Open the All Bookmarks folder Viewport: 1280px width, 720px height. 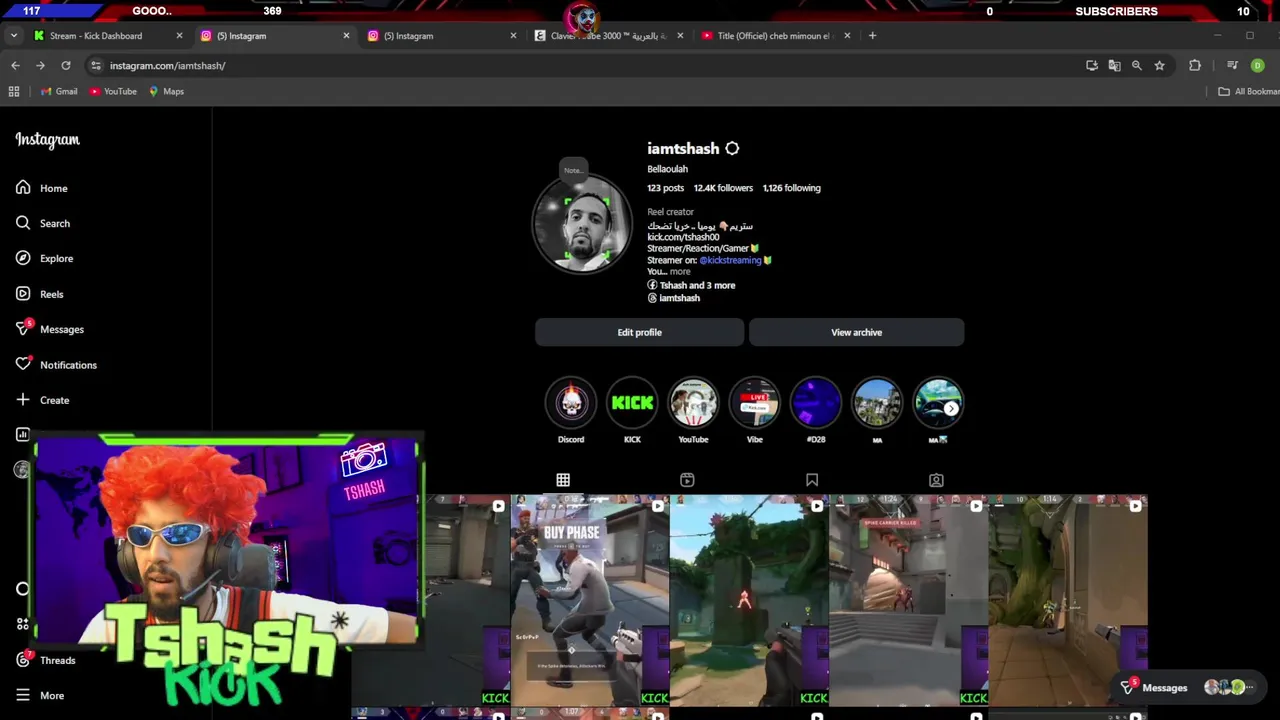tap(1248, 91)
